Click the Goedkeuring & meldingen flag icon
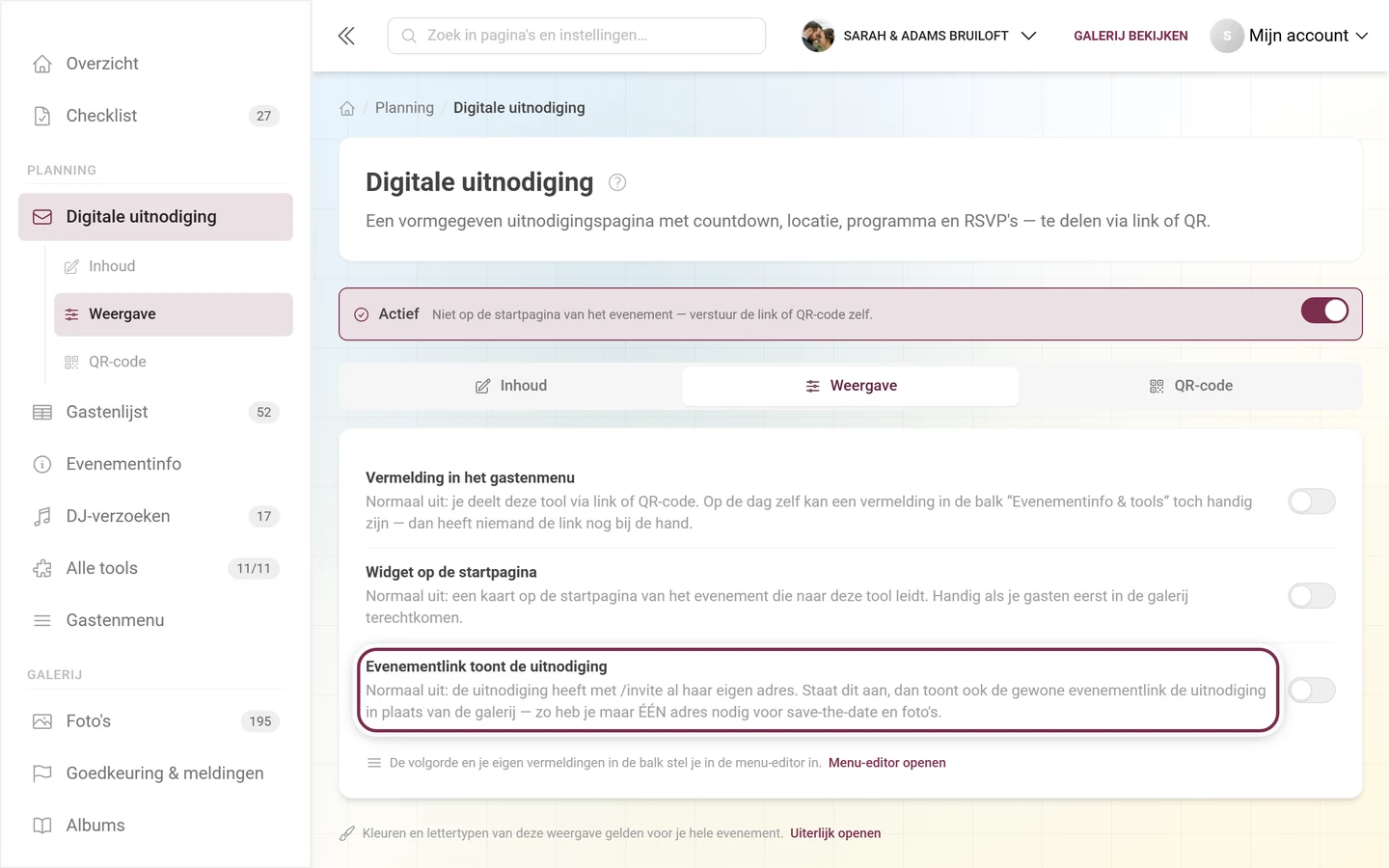 [x=42, y=773]
